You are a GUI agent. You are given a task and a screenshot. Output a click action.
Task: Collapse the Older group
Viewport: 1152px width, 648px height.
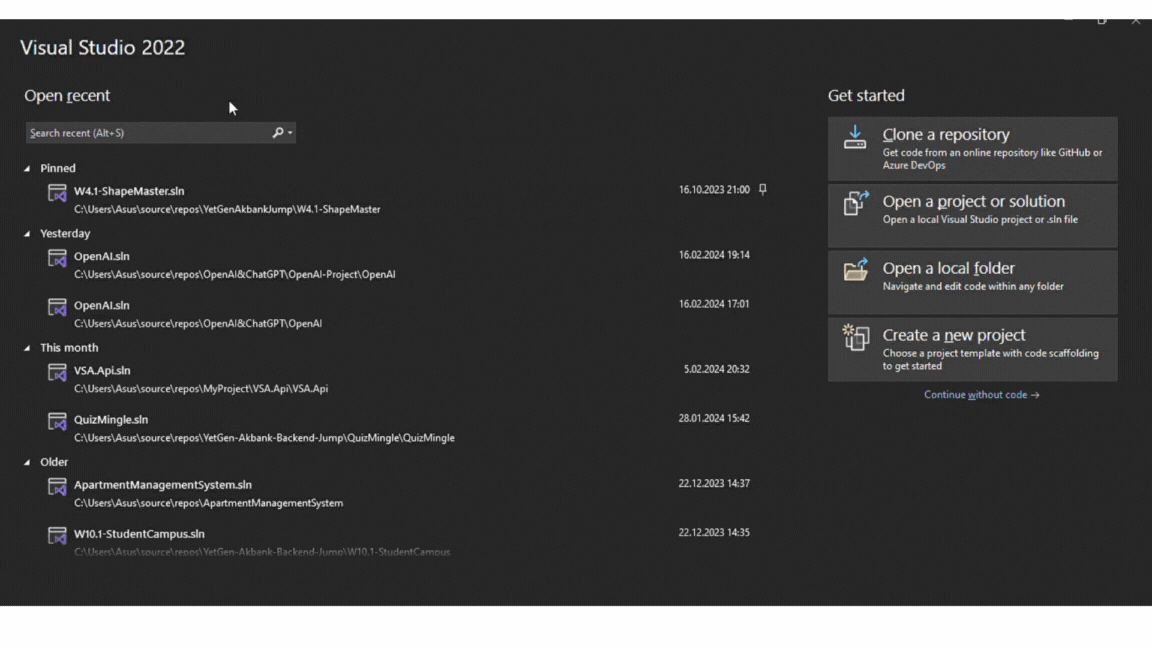coord(27,463)
